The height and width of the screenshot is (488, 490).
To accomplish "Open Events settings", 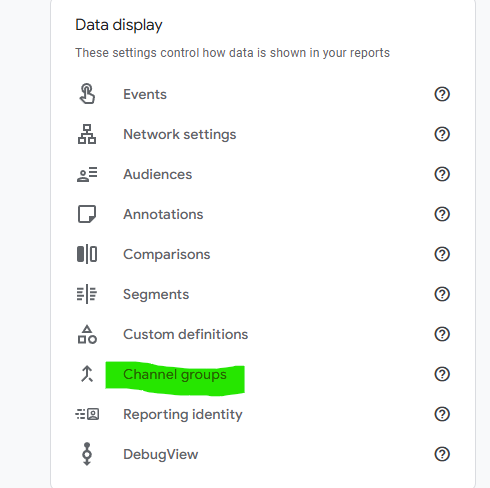I will coord(145,94).
